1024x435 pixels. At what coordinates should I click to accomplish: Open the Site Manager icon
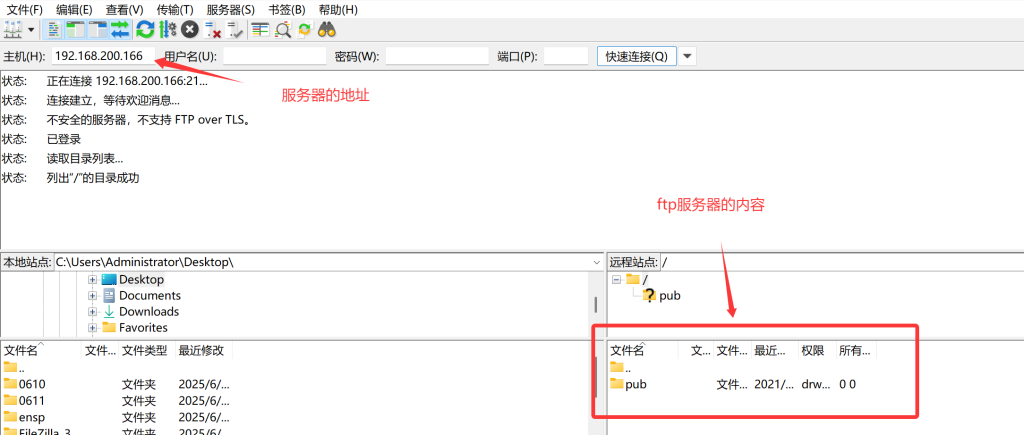coord(13,30)
